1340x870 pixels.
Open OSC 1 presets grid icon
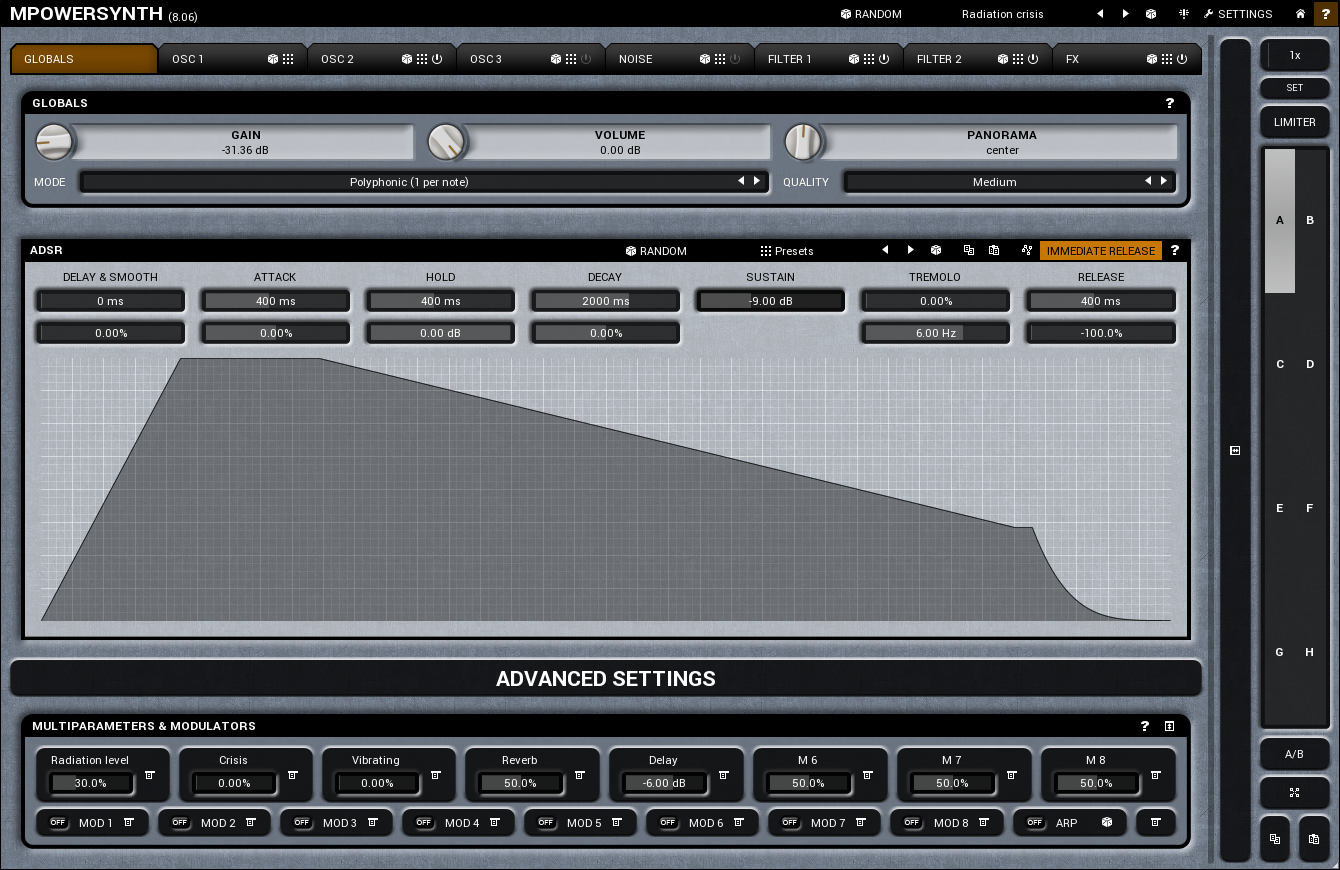(x=288, y=59)
